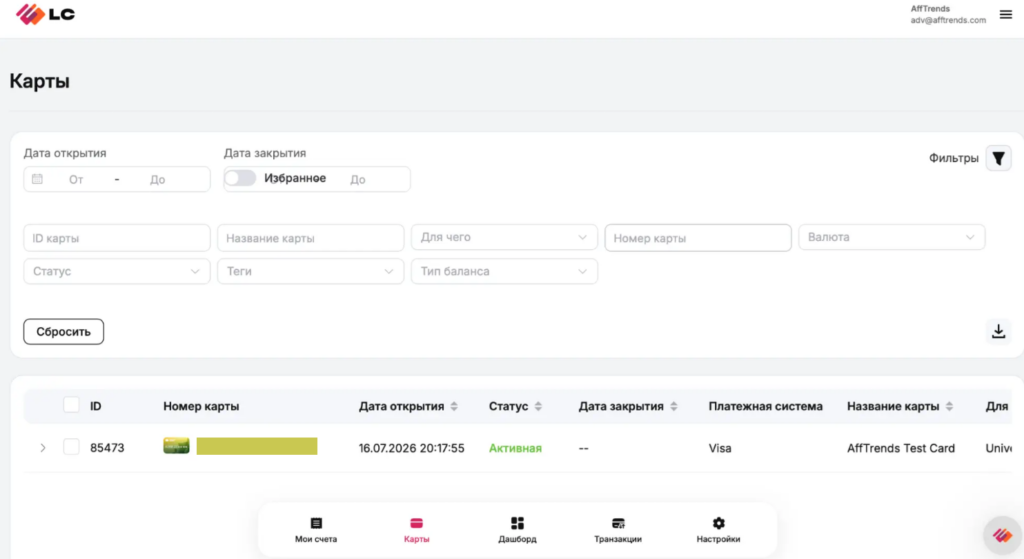Sort by Статус column arrows
The image size is (1024, 559).
pos(538,406)
